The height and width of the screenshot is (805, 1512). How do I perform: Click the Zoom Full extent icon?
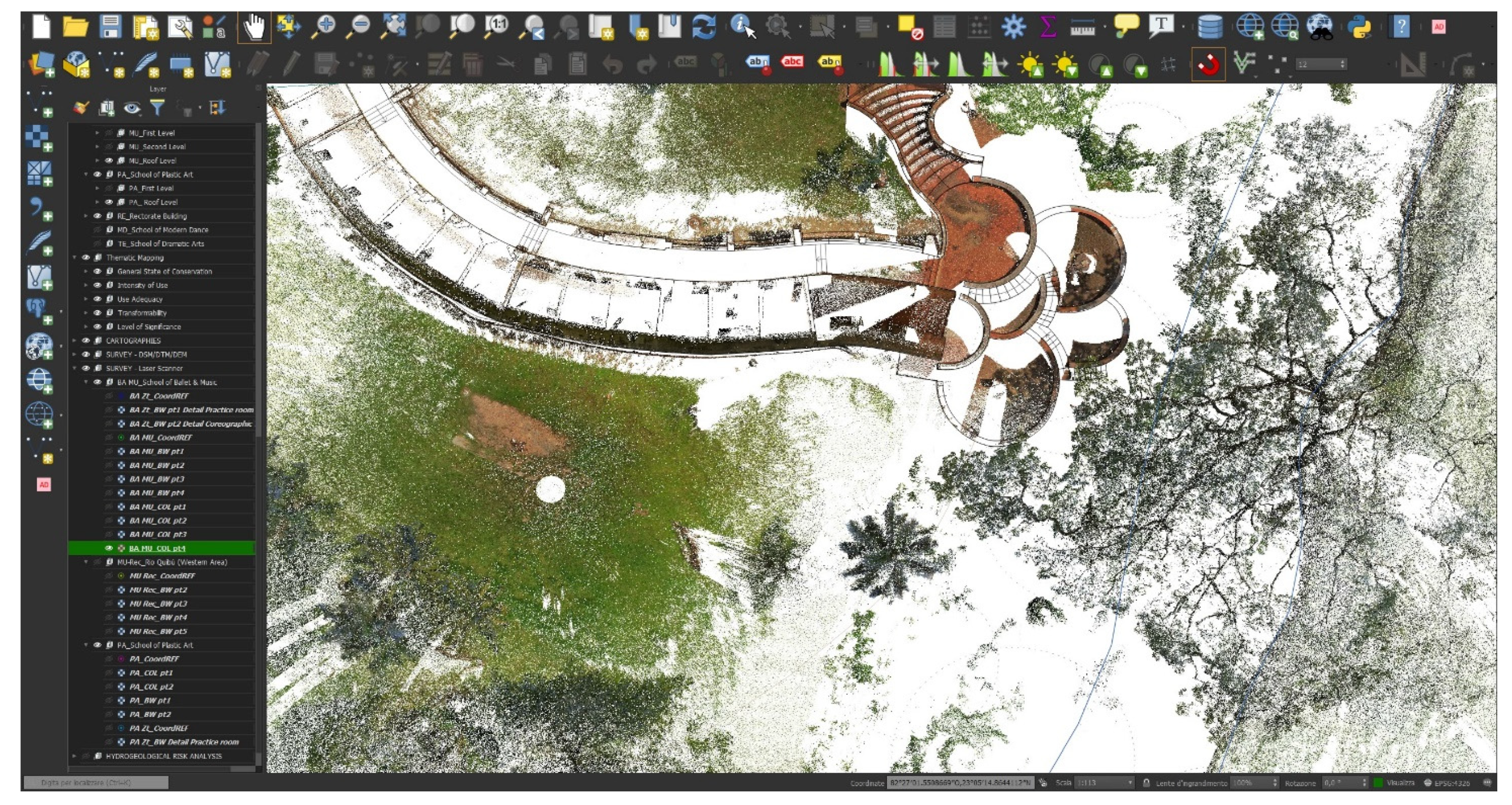click(394, 27)
